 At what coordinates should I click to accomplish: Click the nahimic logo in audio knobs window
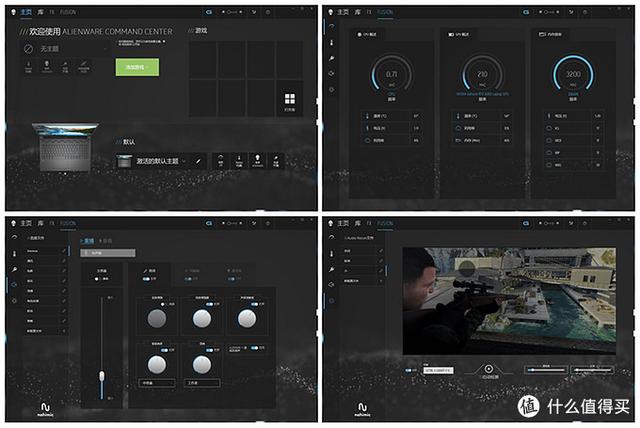pos(45,409)
